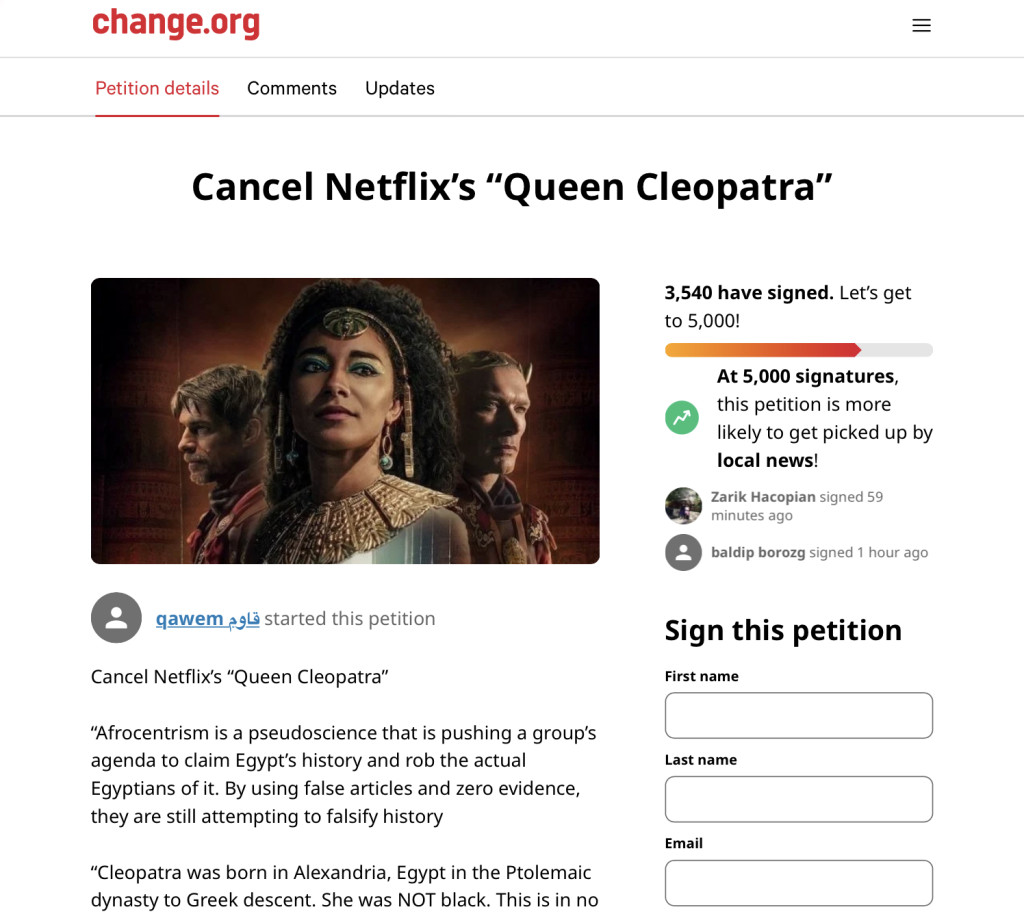Click the Sign this petition heading
This screenshot has width=1024, height=916.
783,630
